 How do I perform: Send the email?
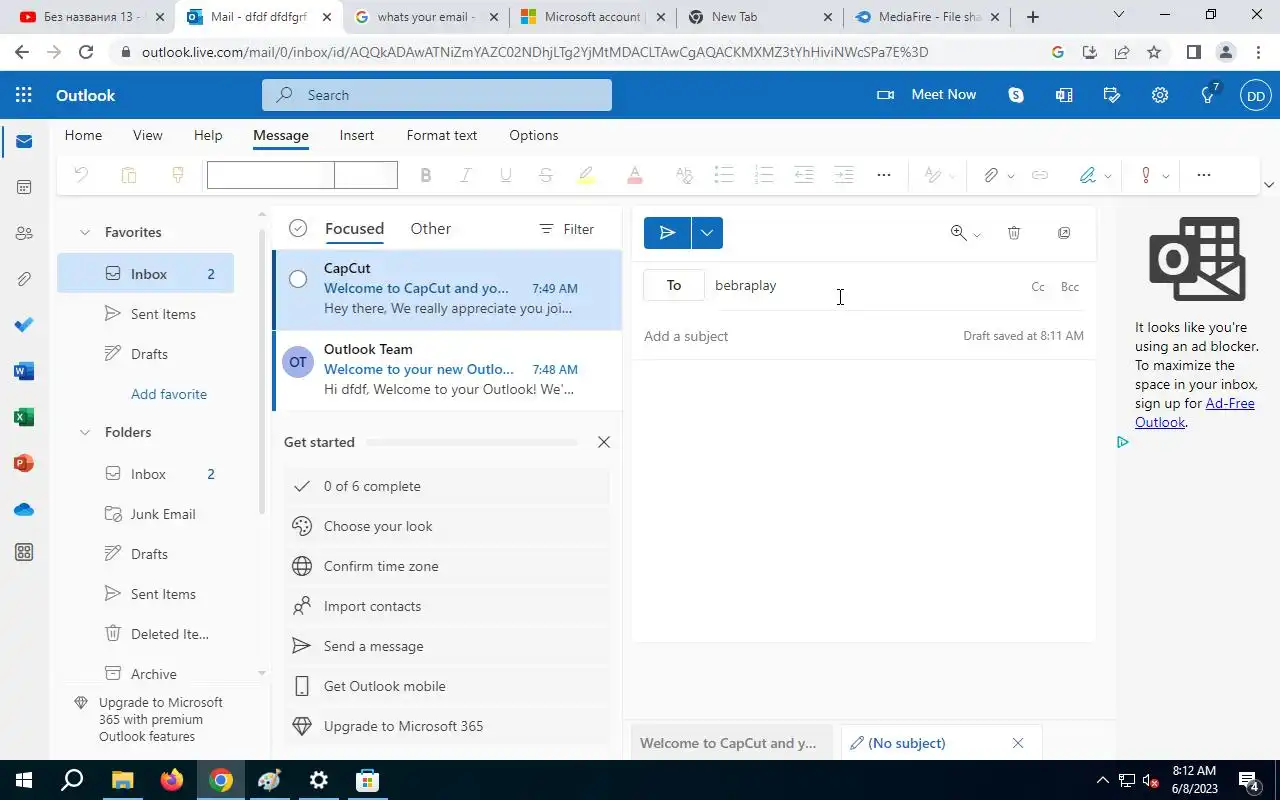668,233
